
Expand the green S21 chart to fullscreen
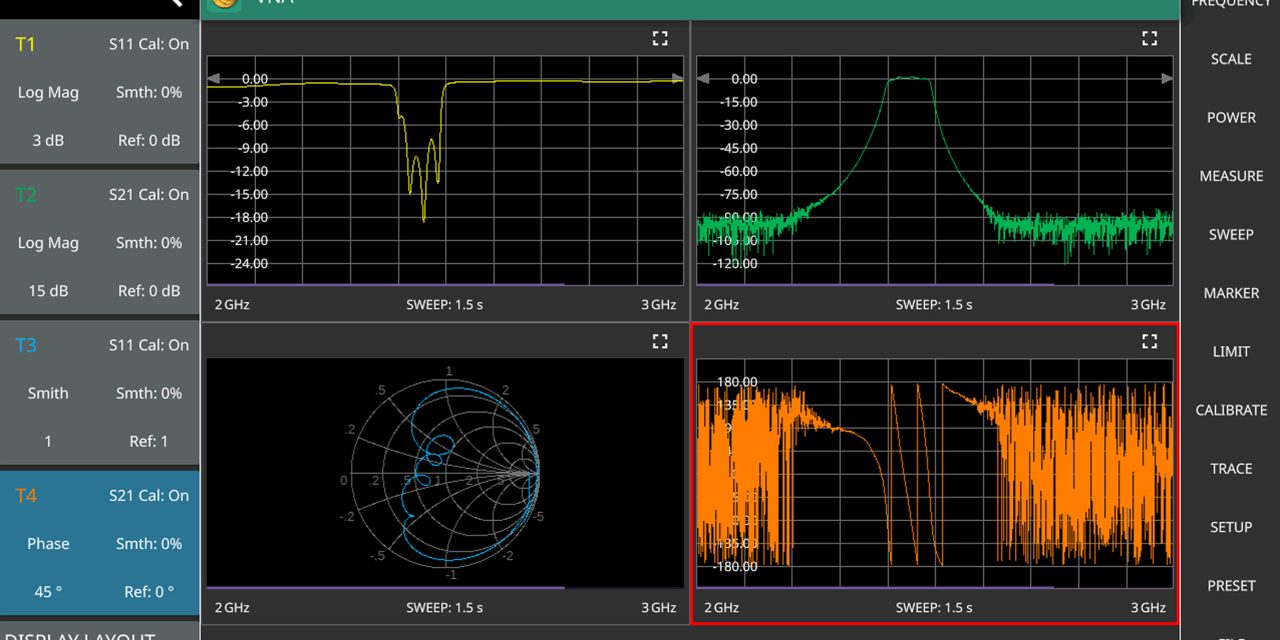[x=1149, y=38]
